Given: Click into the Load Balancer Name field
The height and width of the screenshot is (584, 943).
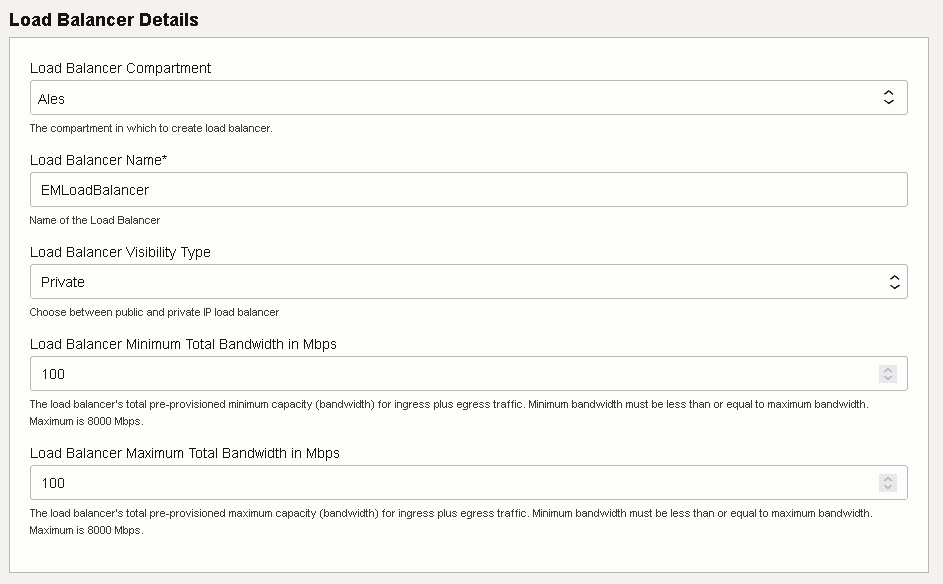Looking at the screenshot, I should [x=468, y=190].
